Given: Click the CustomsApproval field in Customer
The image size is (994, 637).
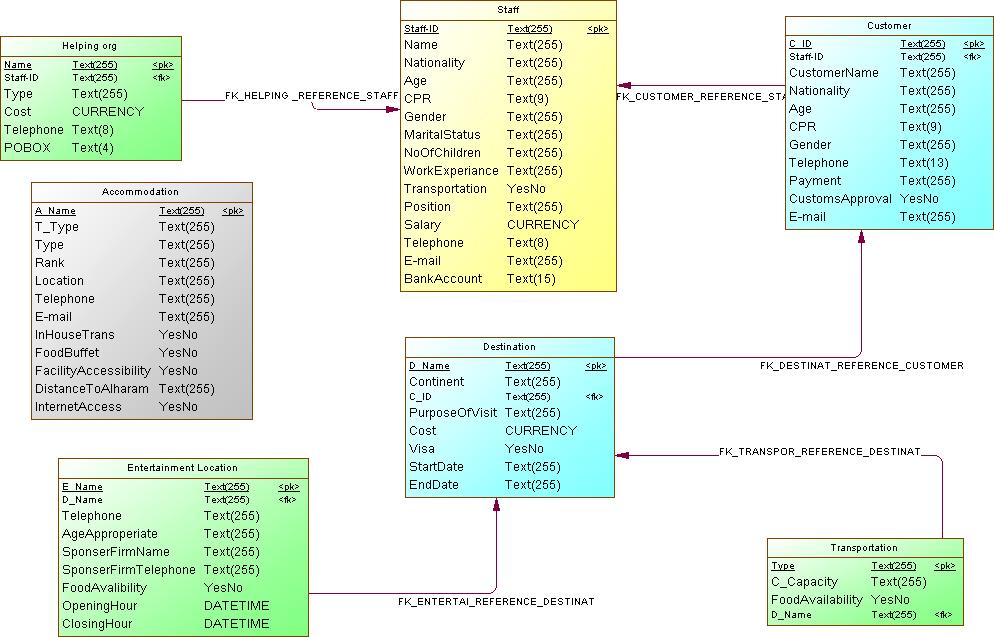Looking at the screenshot, I should [x=840, y=199].
